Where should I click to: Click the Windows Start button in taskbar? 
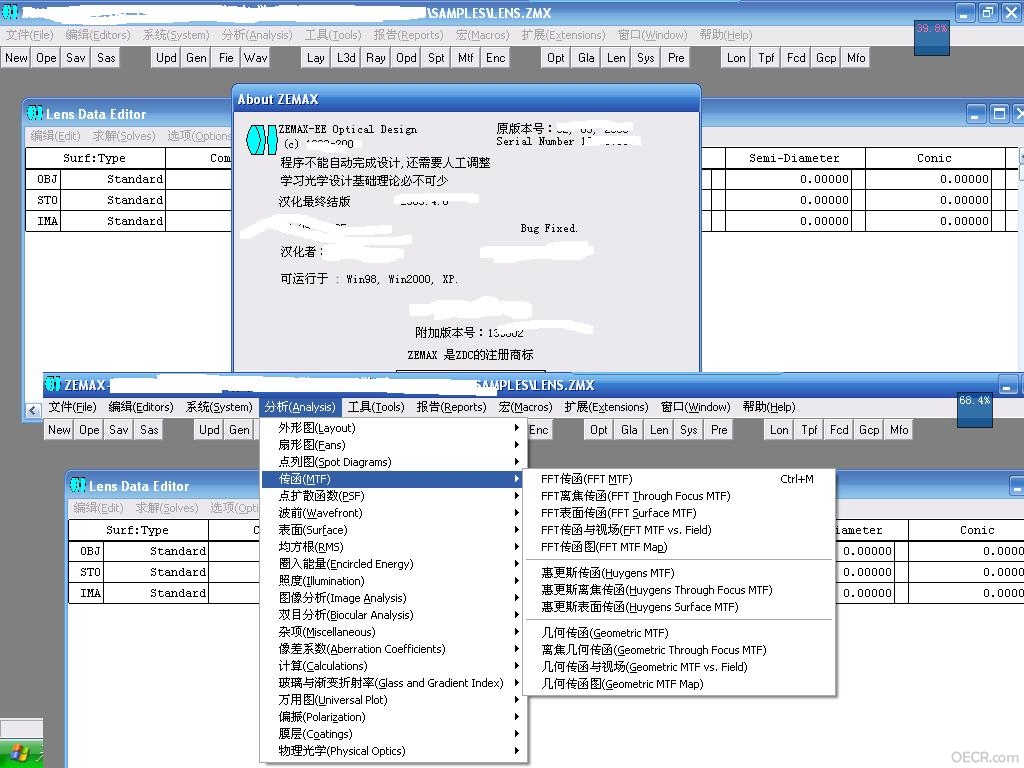pyautogui.click(x=21, y=754)
